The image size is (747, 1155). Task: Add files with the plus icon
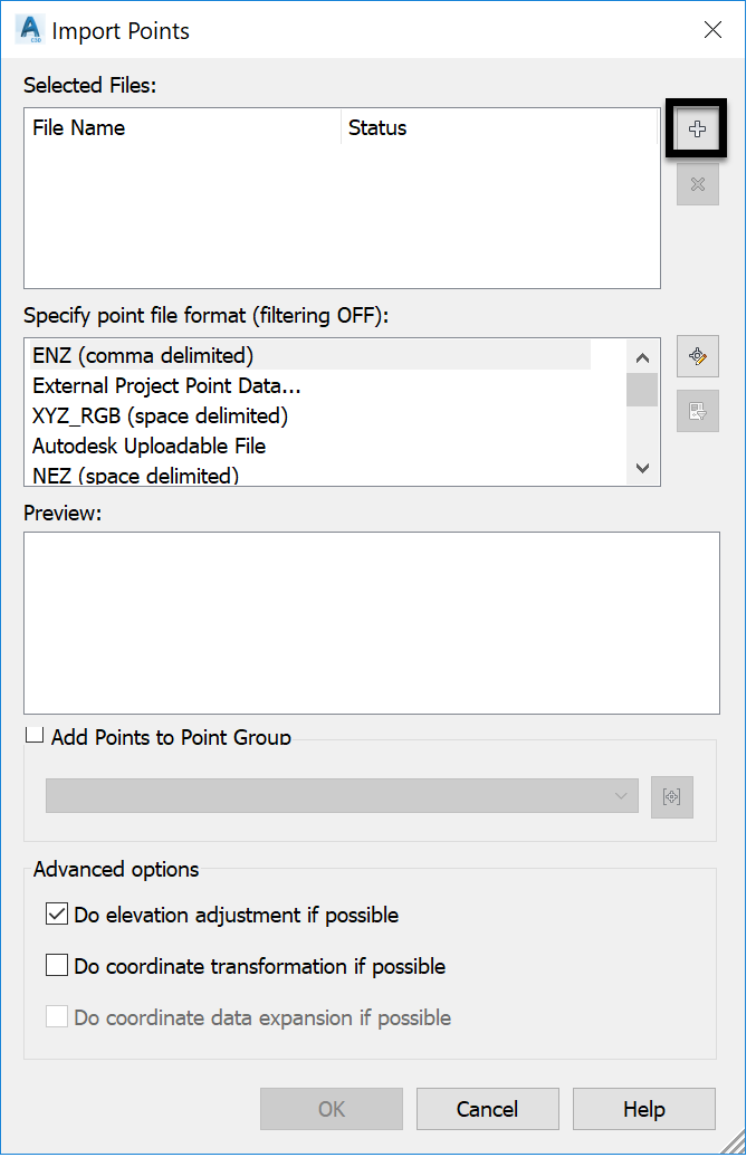click(x=697, y=129)
